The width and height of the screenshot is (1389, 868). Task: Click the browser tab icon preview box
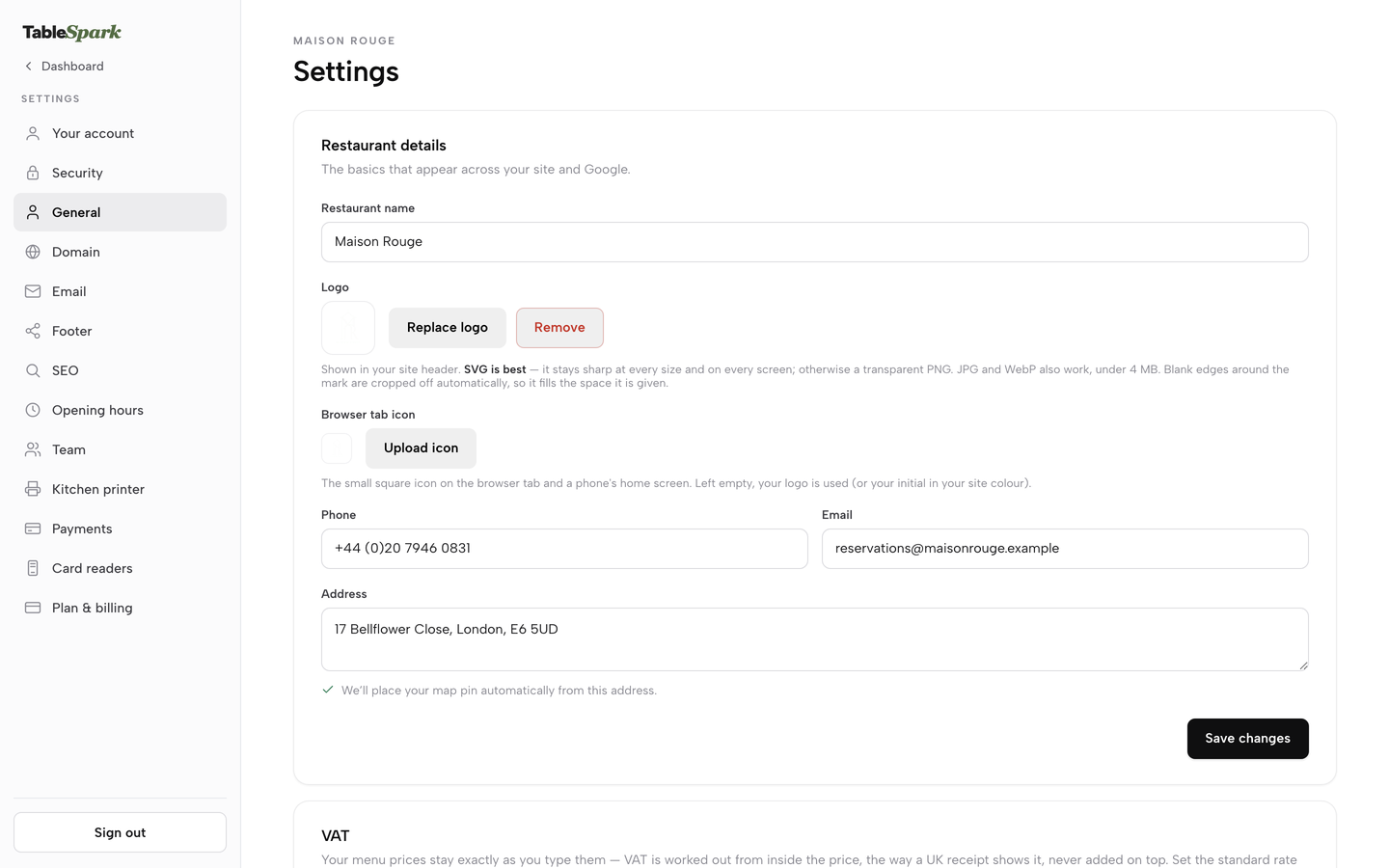coord(337,448)
